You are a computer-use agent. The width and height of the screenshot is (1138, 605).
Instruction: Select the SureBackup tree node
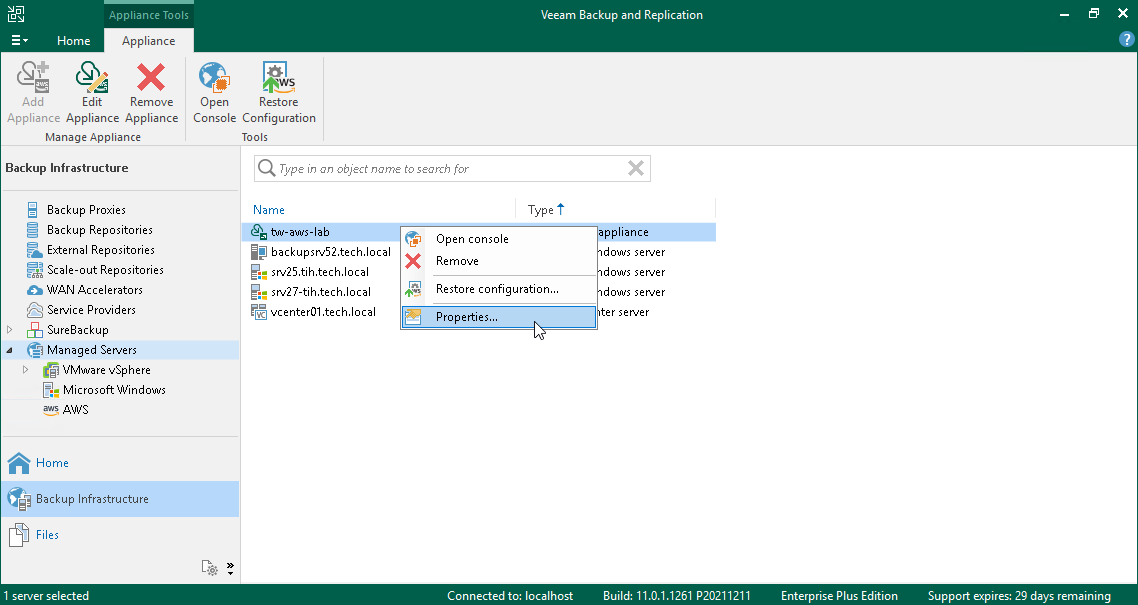77,329
